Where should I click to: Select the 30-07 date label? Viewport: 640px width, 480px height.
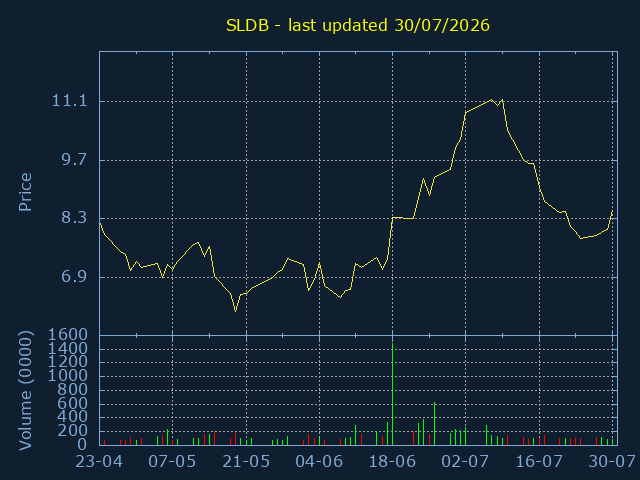612,462
